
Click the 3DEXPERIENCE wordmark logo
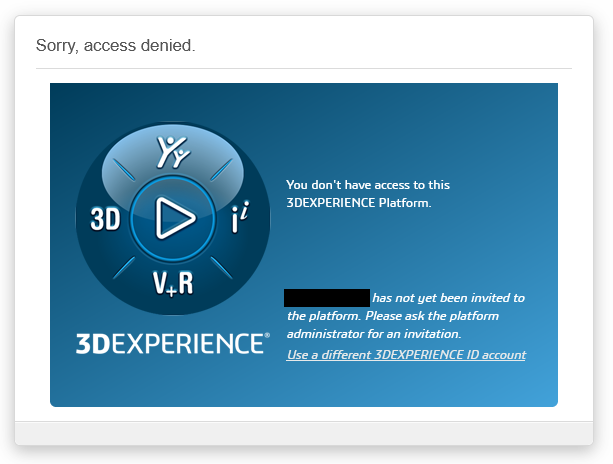pos(172,343)
